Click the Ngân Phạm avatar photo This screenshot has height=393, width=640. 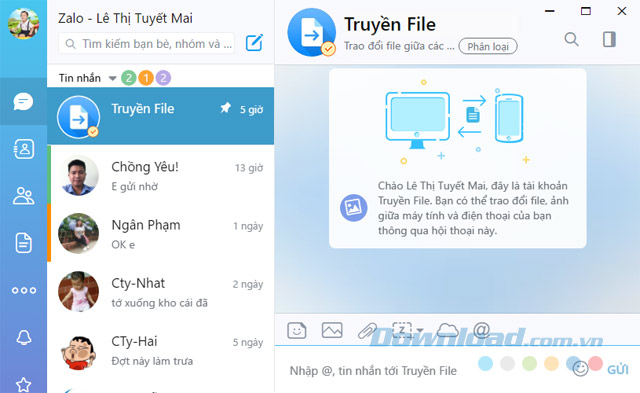78,233
